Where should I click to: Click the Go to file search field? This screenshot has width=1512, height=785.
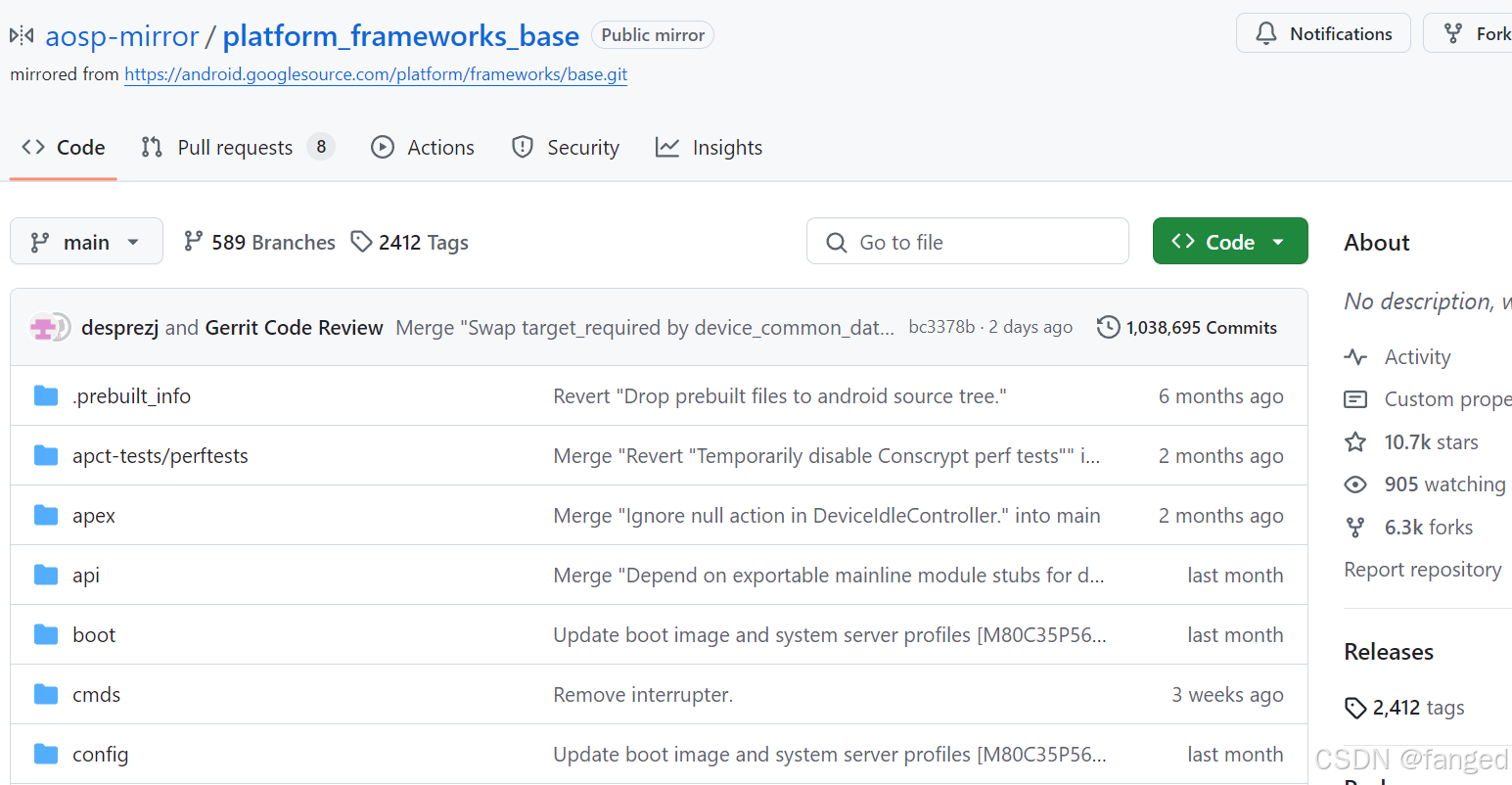(x=967, y=242)
